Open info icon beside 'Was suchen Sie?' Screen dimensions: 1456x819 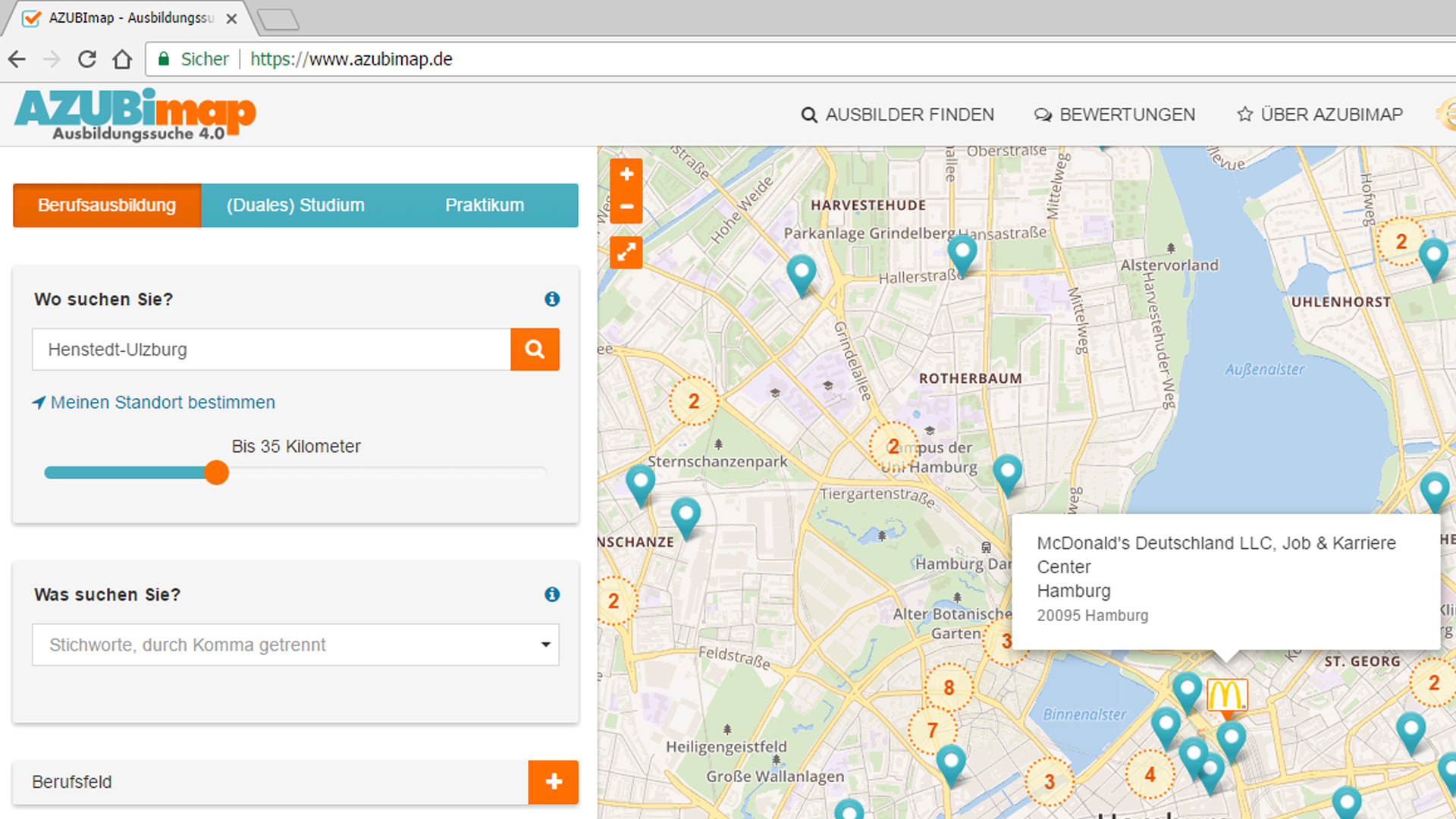pos(552,595)
